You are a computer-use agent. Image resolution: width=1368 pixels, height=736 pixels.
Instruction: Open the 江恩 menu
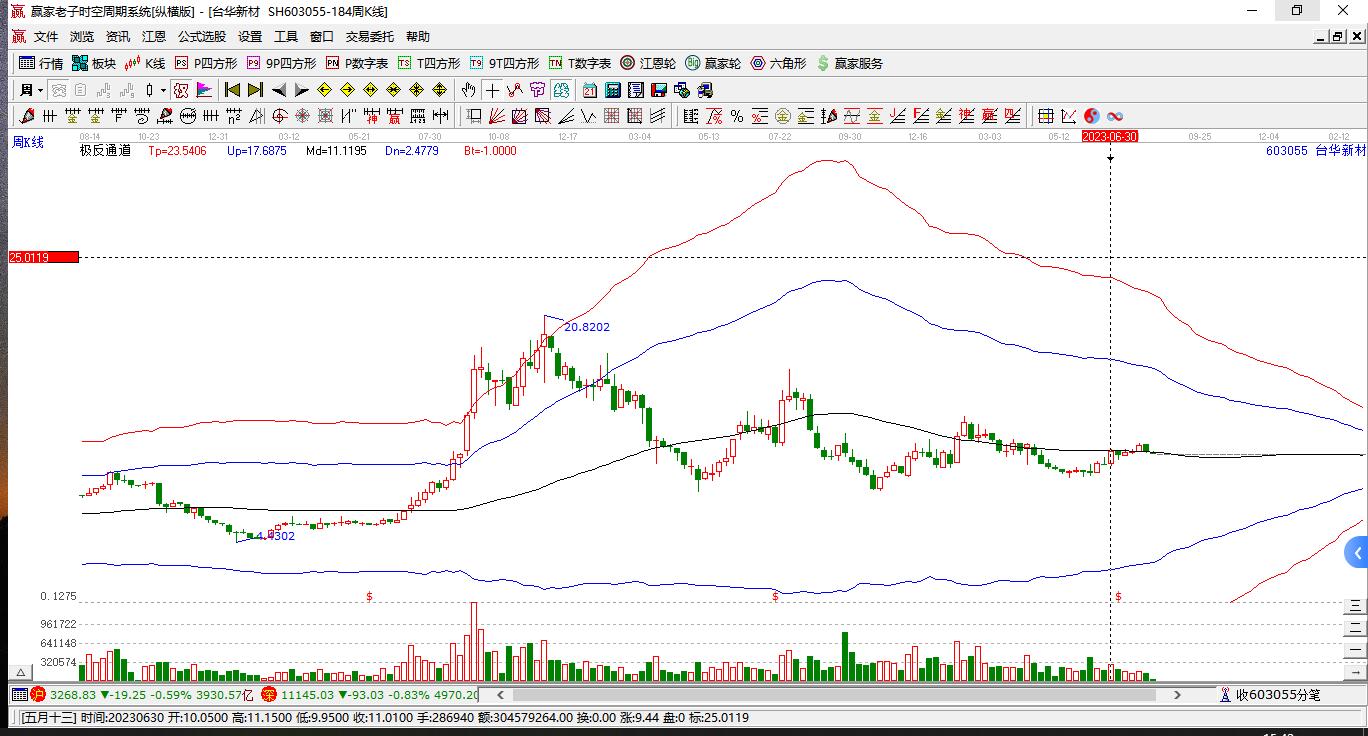coord(154,37)
